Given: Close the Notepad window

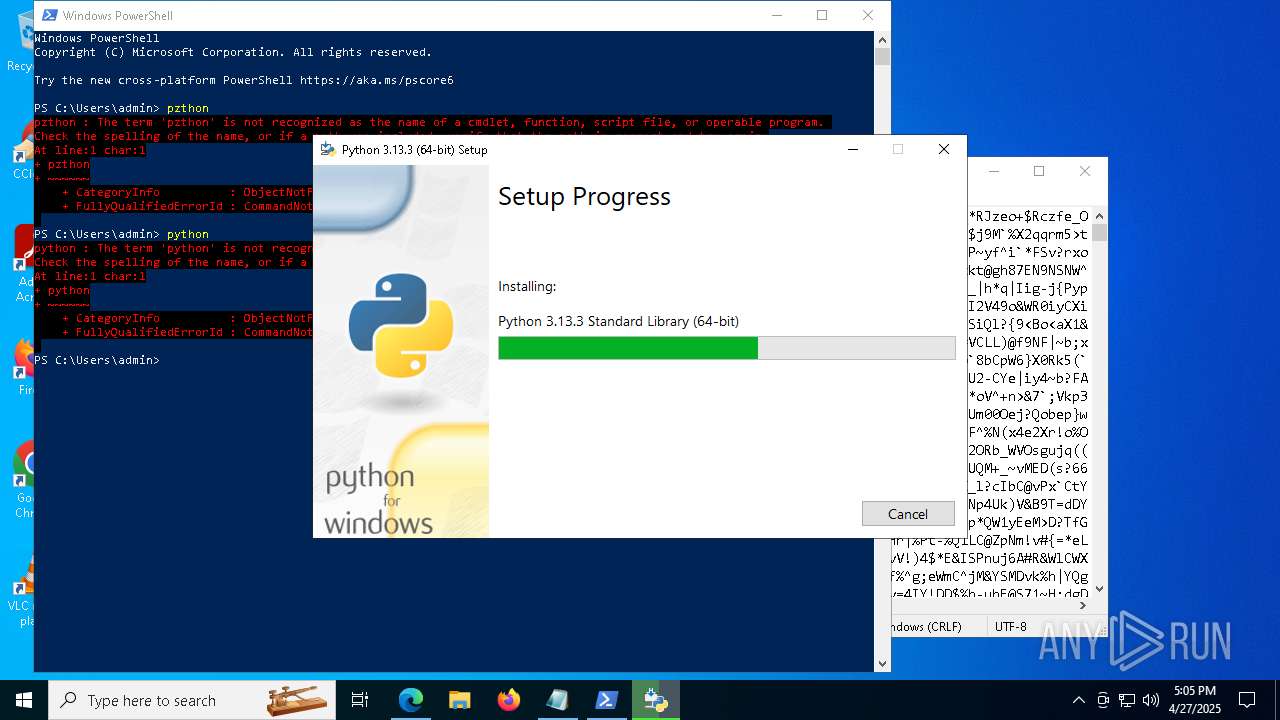Looking at the screenshot, I should coord(1085,171).
